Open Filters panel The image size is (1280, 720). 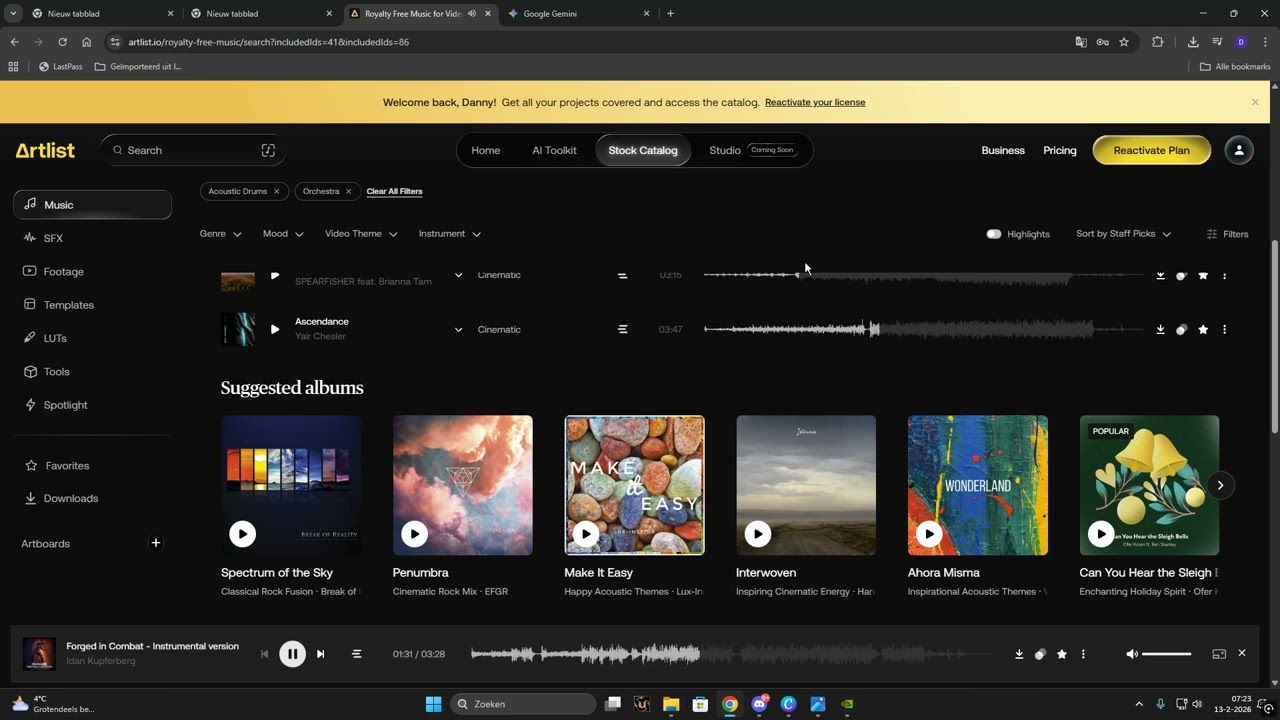pyautogui.click(x=1227, y=234)
